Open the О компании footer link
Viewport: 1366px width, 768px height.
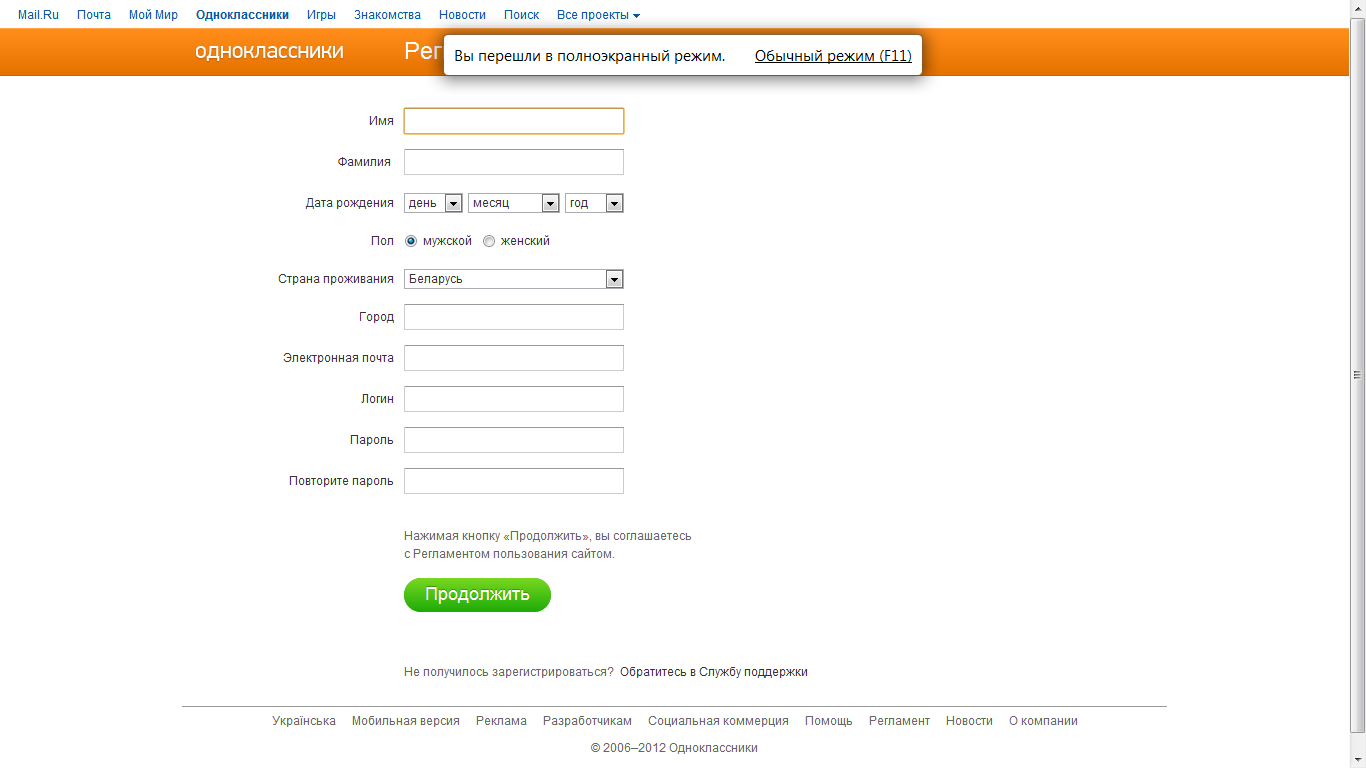[x=1043, y=721]
